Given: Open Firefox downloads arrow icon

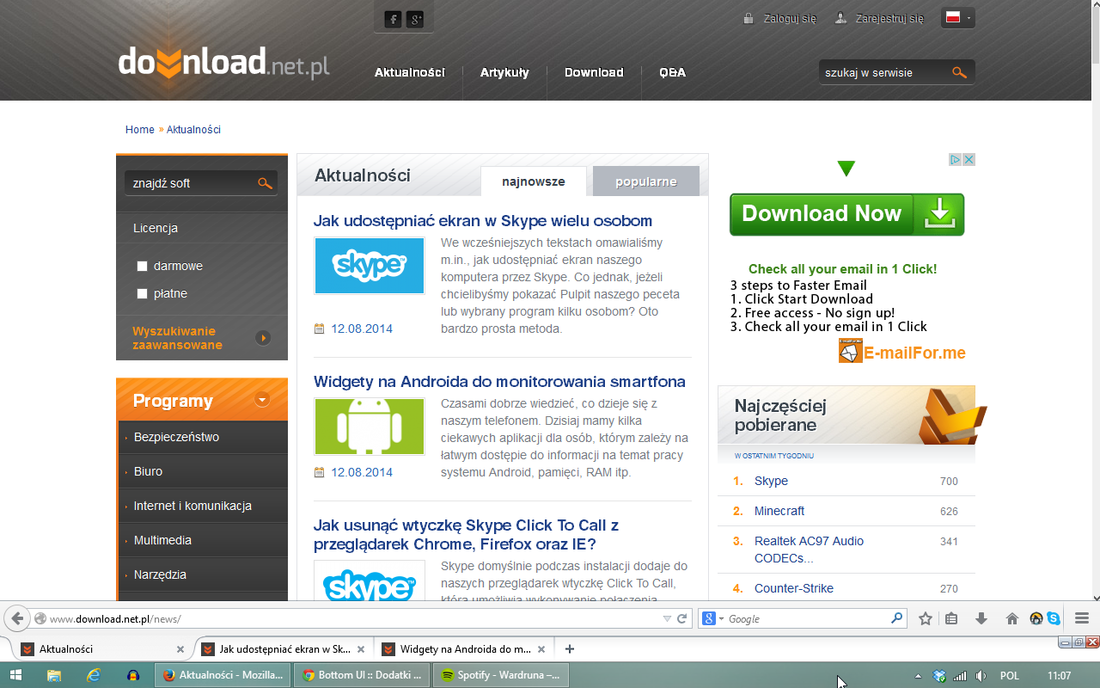Looking at the screenshot, I should [x=981, y=619].
